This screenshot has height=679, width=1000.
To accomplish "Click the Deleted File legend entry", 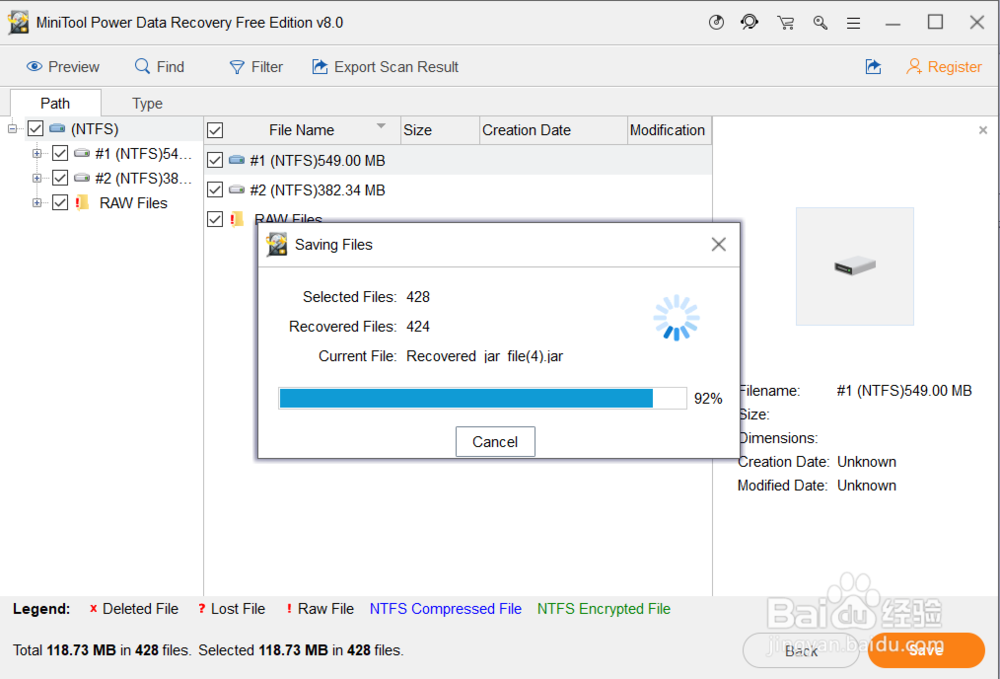I will click(x=134, y=609).
